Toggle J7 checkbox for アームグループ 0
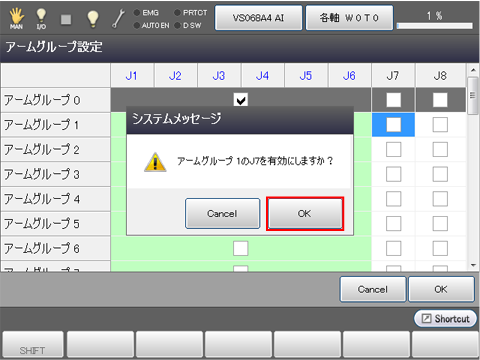Screen dimensions: 480x360 pyautogui.click(x=393, y=100)
